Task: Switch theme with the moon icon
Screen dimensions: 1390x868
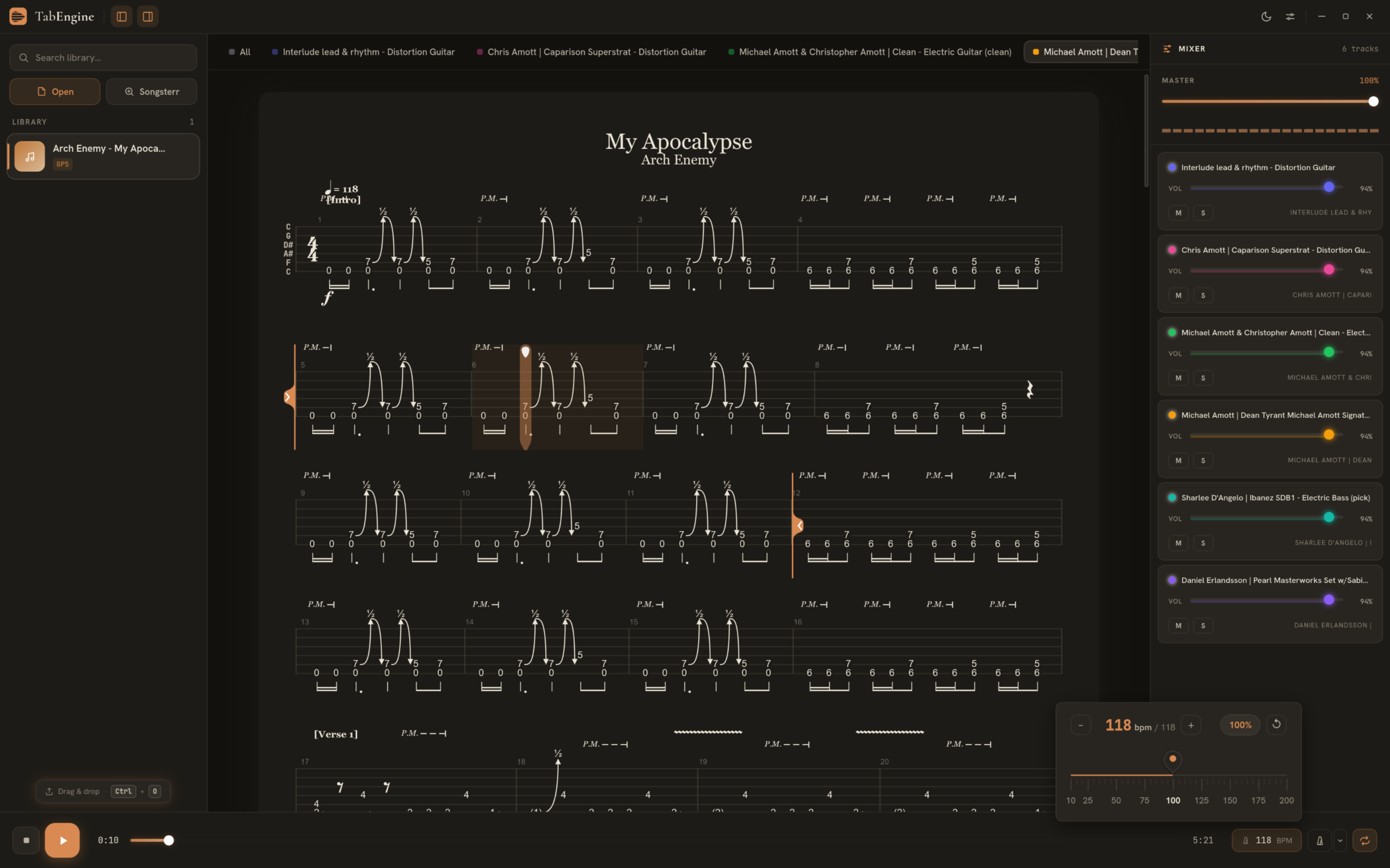Action: [1266, 16]
